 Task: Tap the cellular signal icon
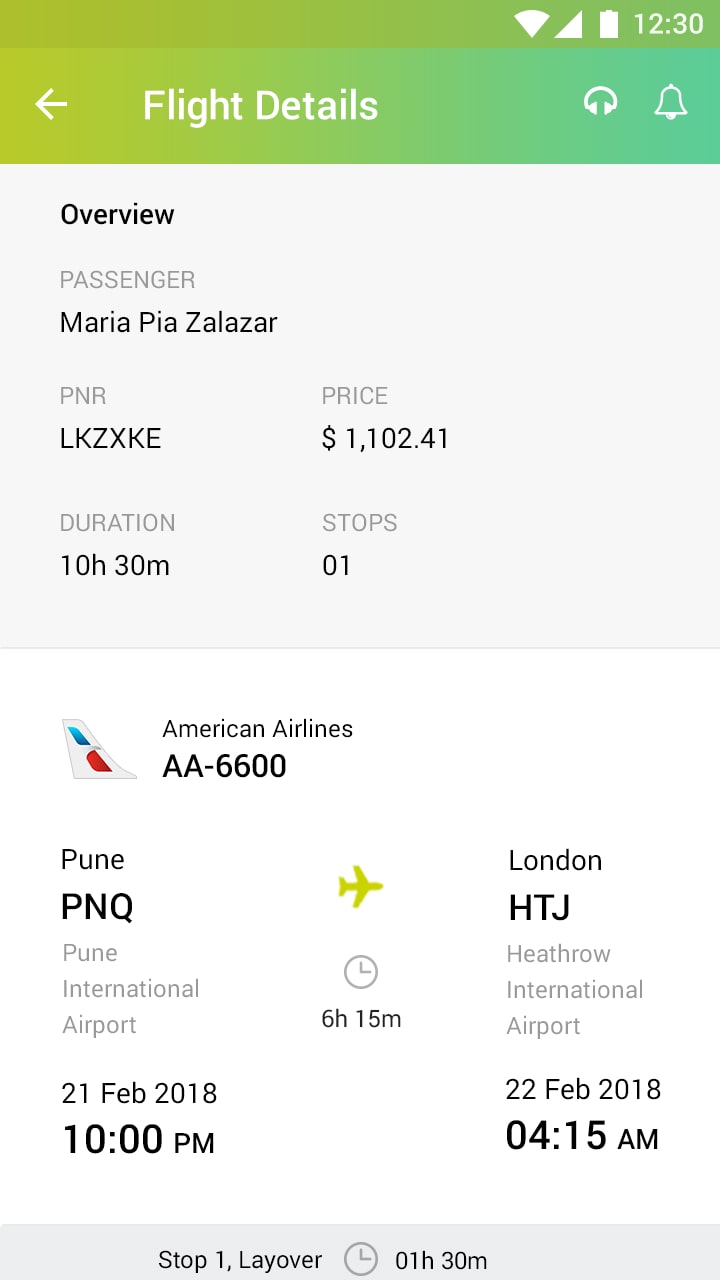coord(568,24)
